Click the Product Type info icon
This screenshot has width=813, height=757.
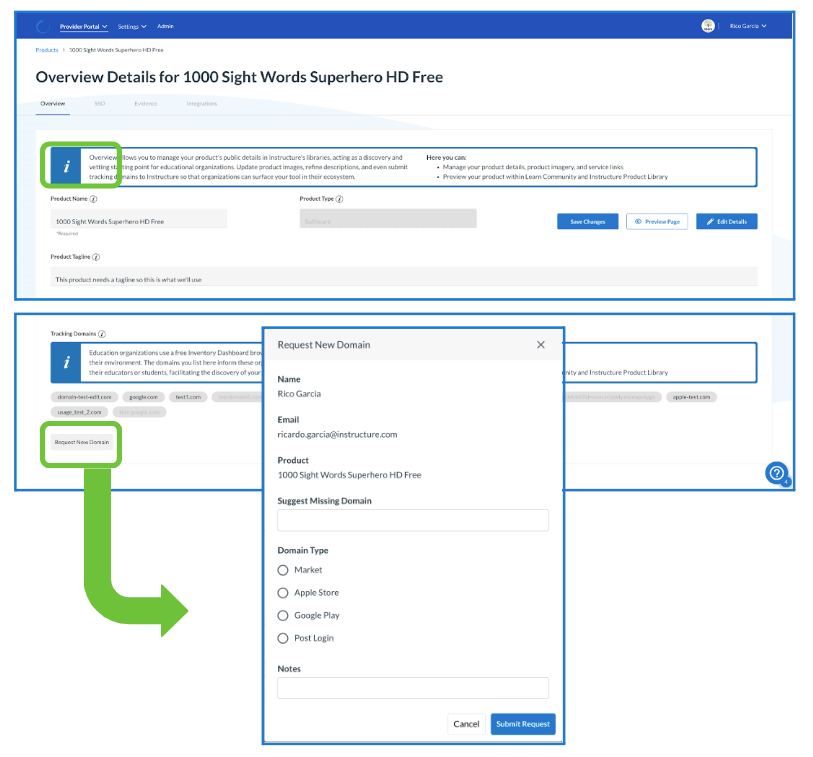click(x=340, y=199)
